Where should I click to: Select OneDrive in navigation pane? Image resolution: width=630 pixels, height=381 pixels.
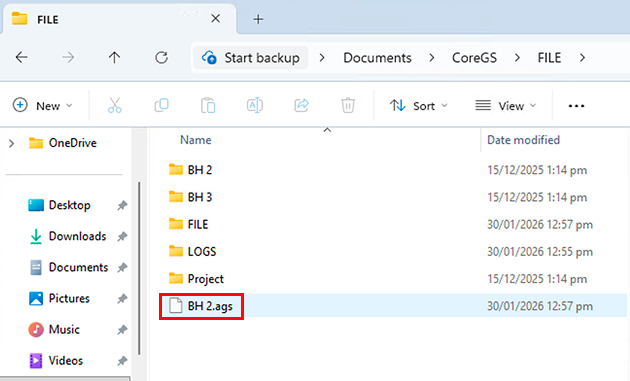(x=63, y=143)
